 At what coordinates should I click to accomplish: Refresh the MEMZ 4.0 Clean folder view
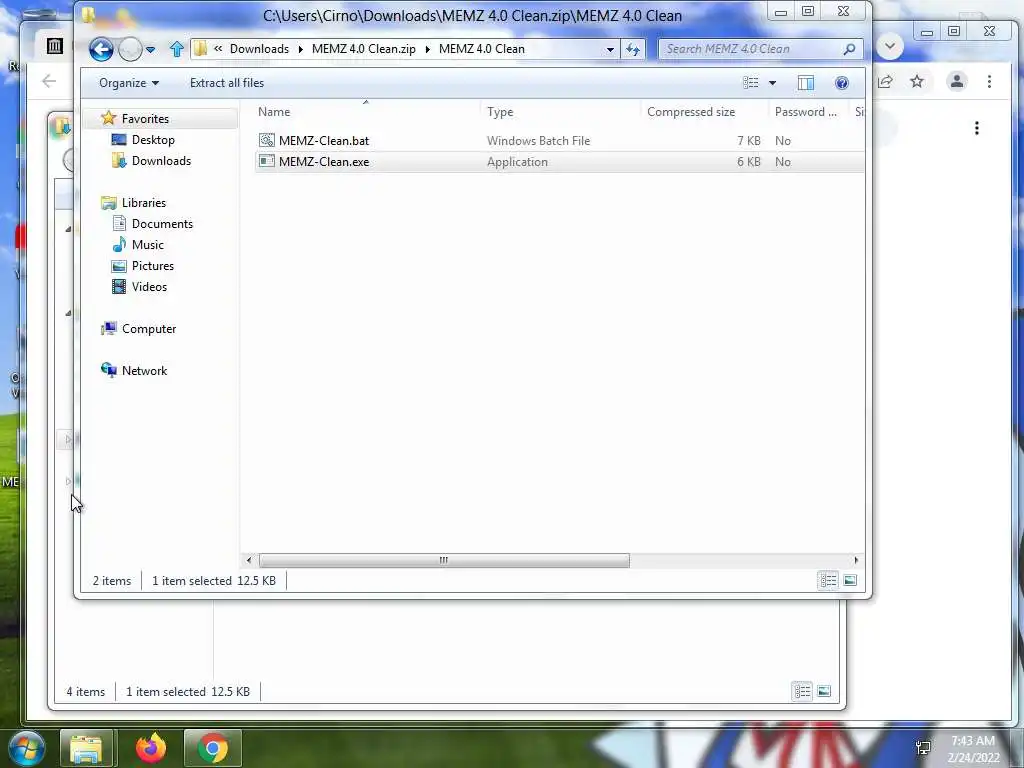point(633,49)
